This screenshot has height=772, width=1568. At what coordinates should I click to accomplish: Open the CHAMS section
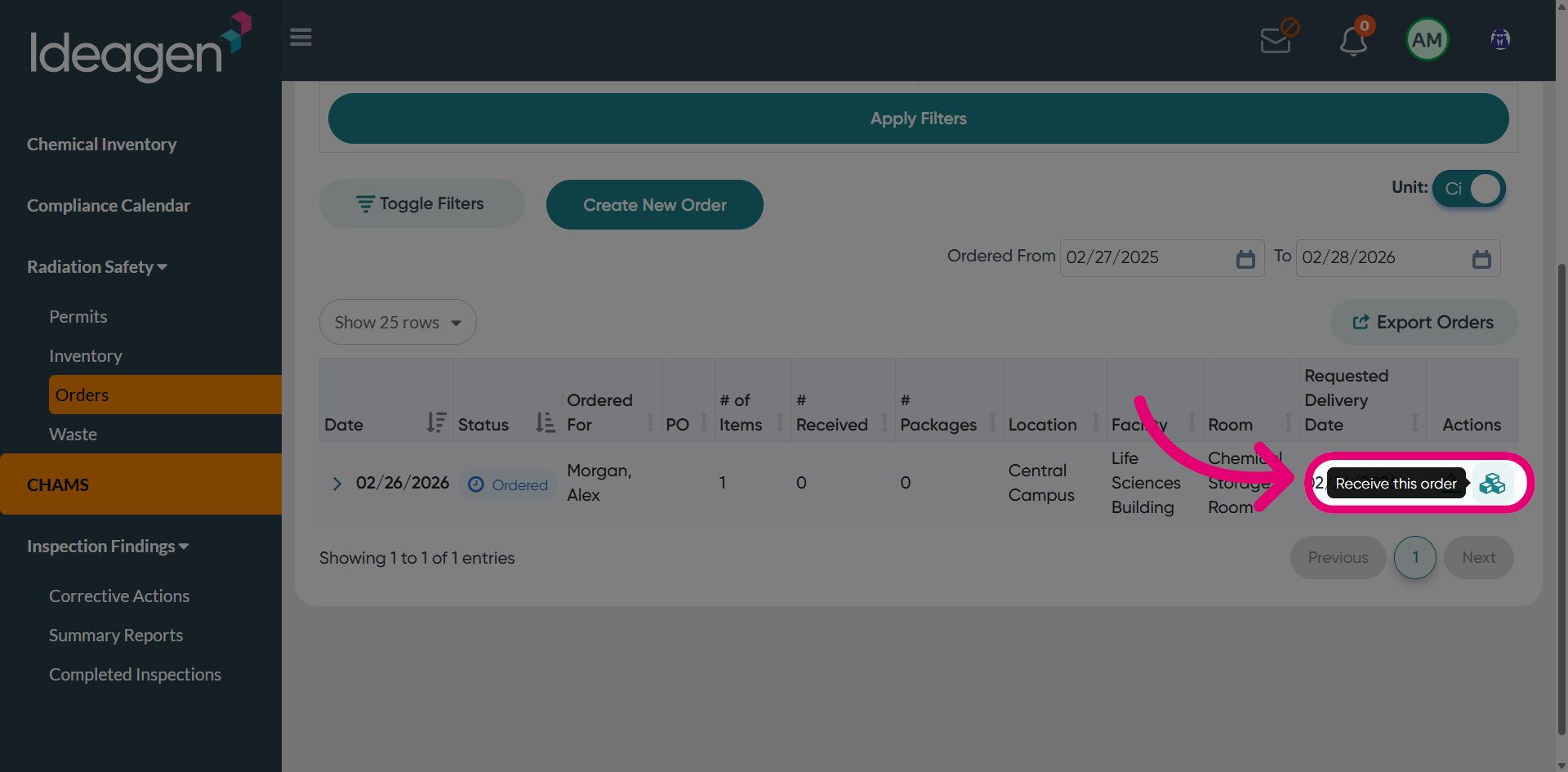coord(140,484)
